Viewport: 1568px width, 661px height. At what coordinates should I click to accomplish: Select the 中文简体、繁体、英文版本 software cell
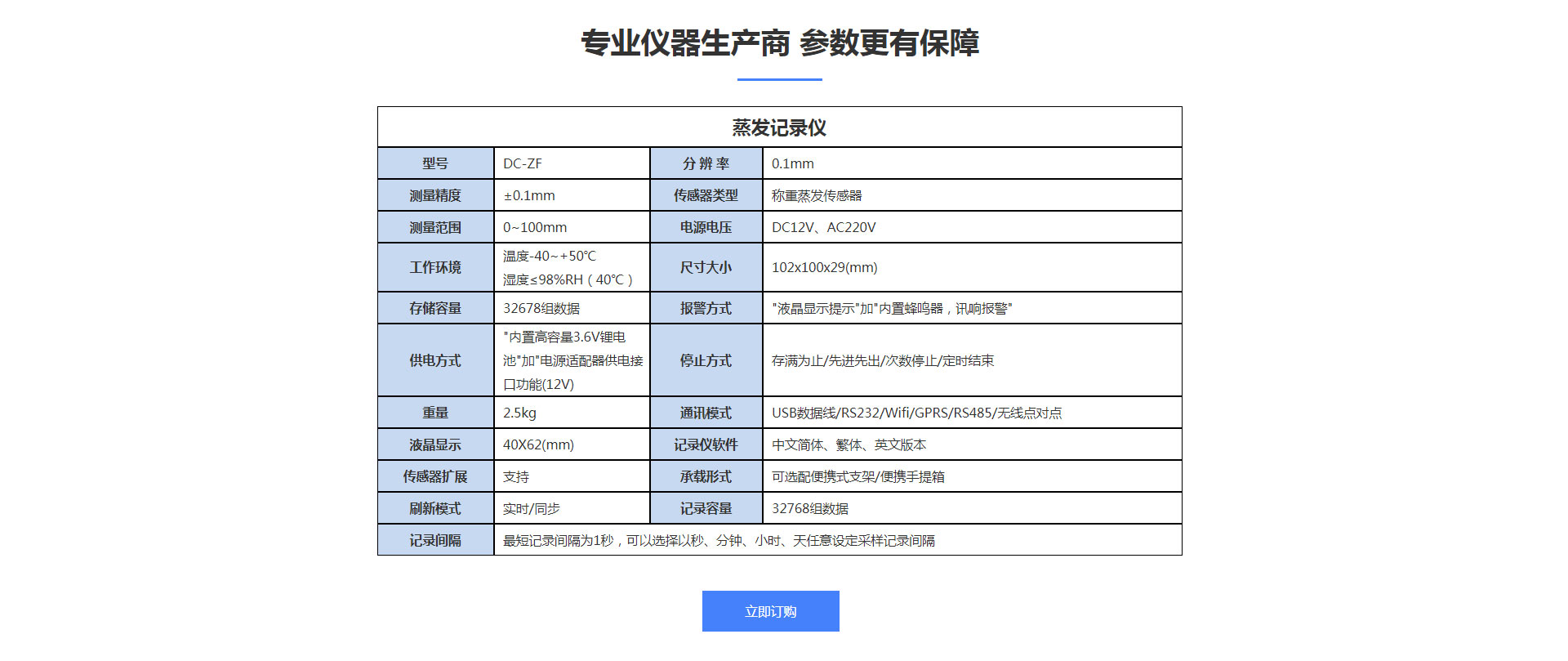[849, 444]
